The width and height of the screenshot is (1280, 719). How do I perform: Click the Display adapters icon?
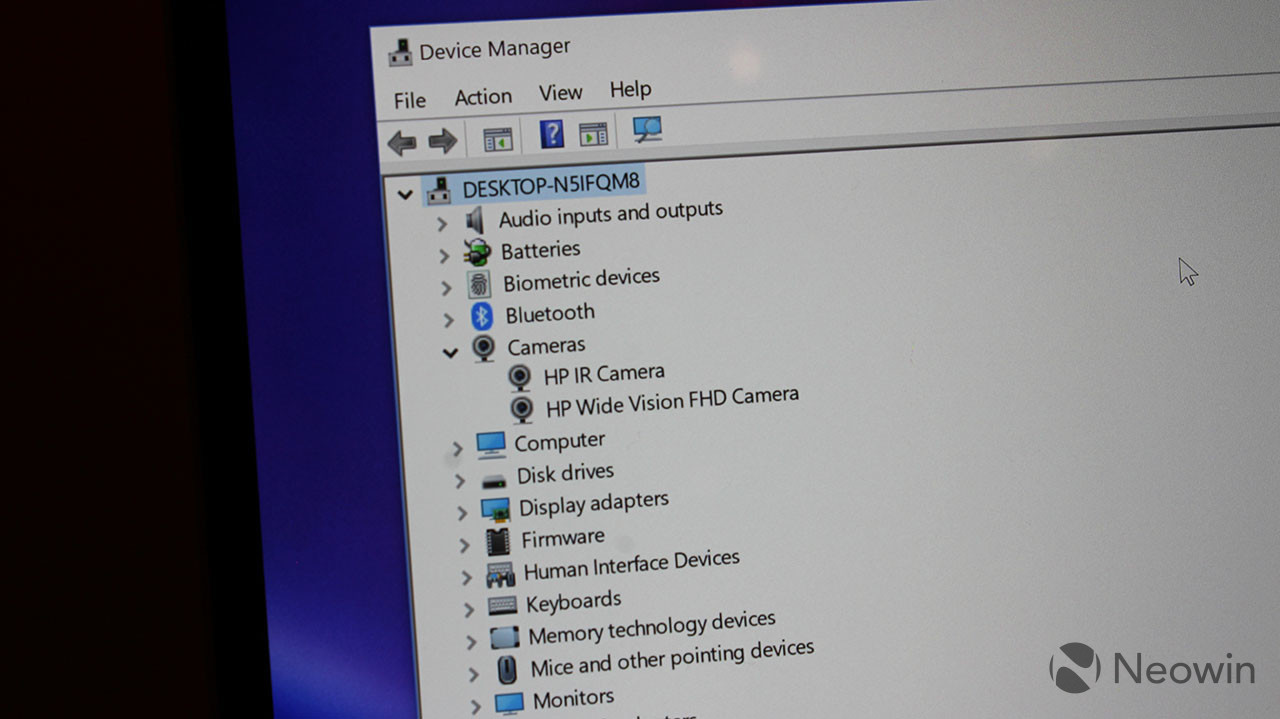coord(495,510)
